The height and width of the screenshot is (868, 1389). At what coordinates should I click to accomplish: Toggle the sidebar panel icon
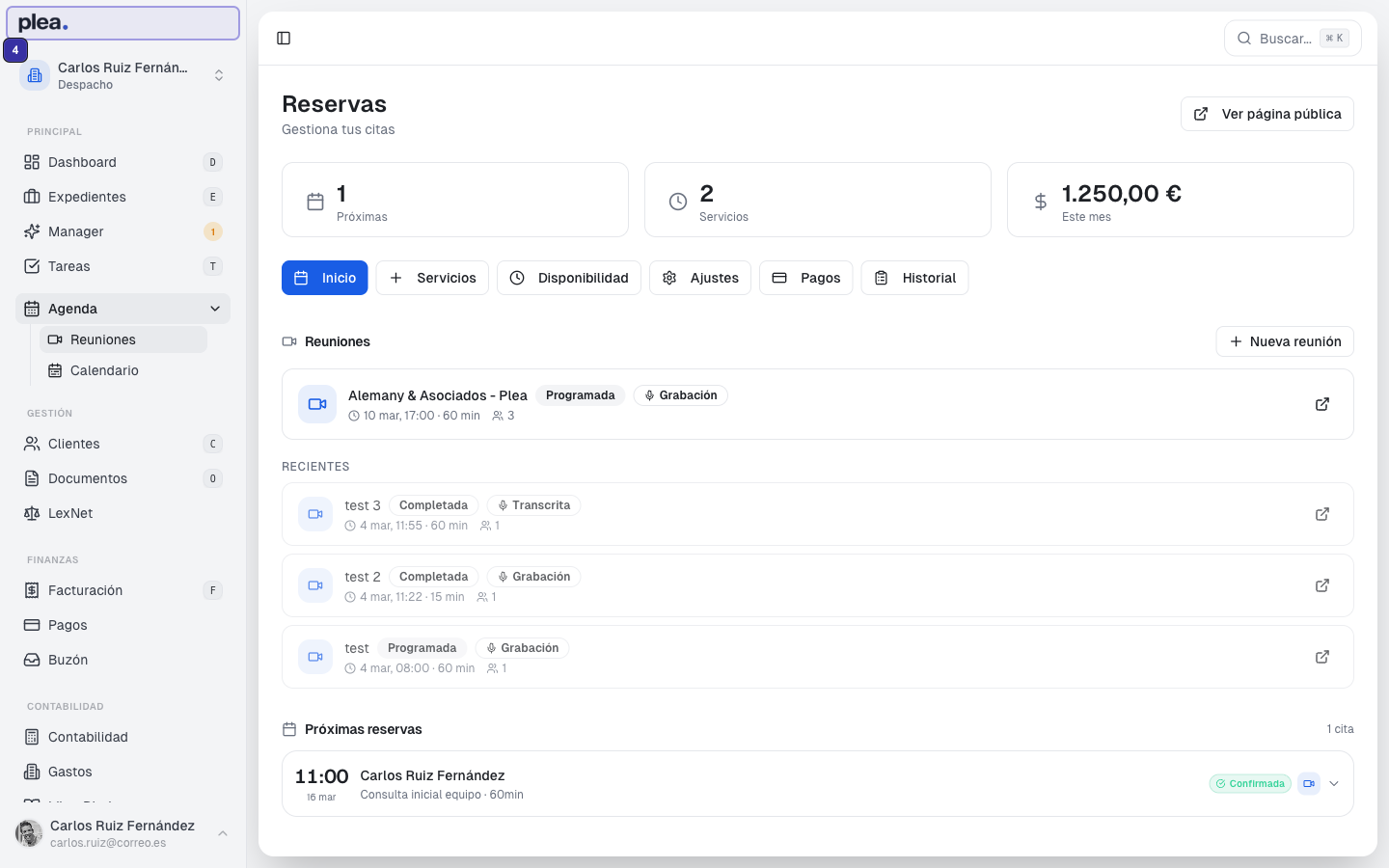[284, 39]
